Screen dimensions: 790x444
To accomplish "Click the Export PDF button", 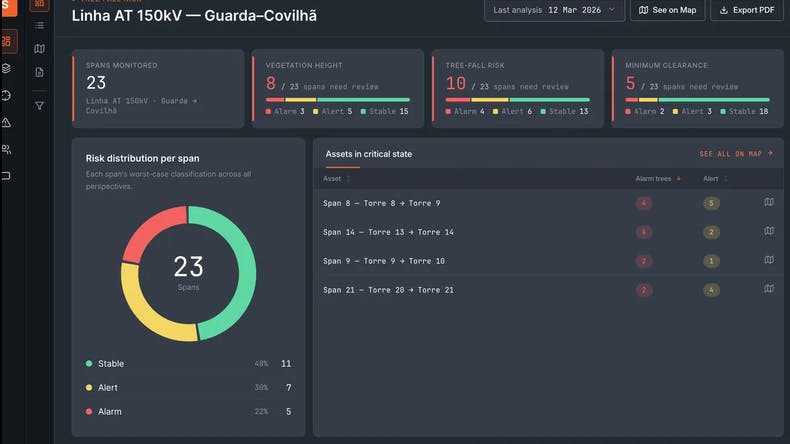I will [747, 10].
